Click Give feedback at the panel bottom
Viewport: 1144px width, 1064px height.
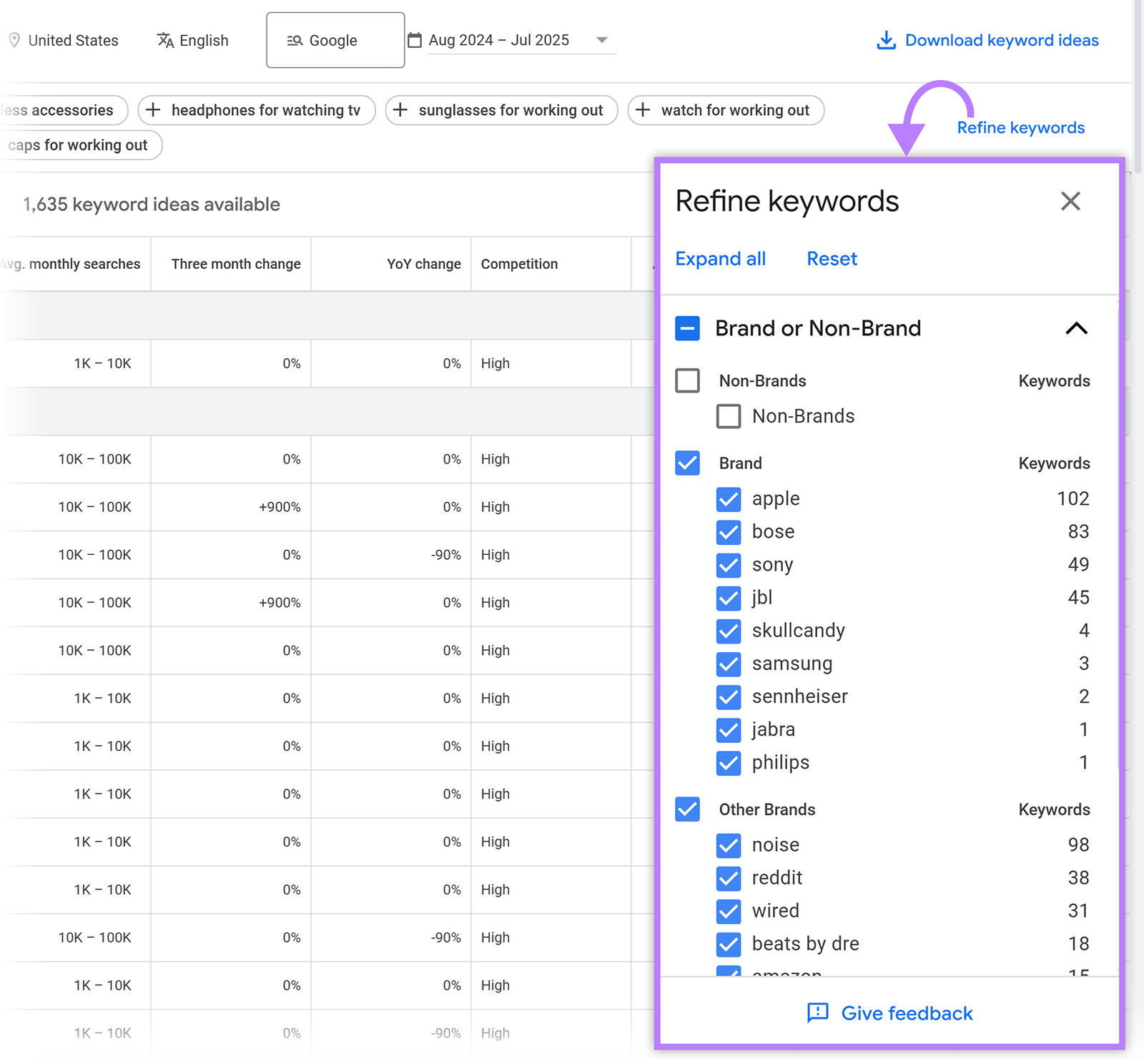click(x=906, y=1013)
